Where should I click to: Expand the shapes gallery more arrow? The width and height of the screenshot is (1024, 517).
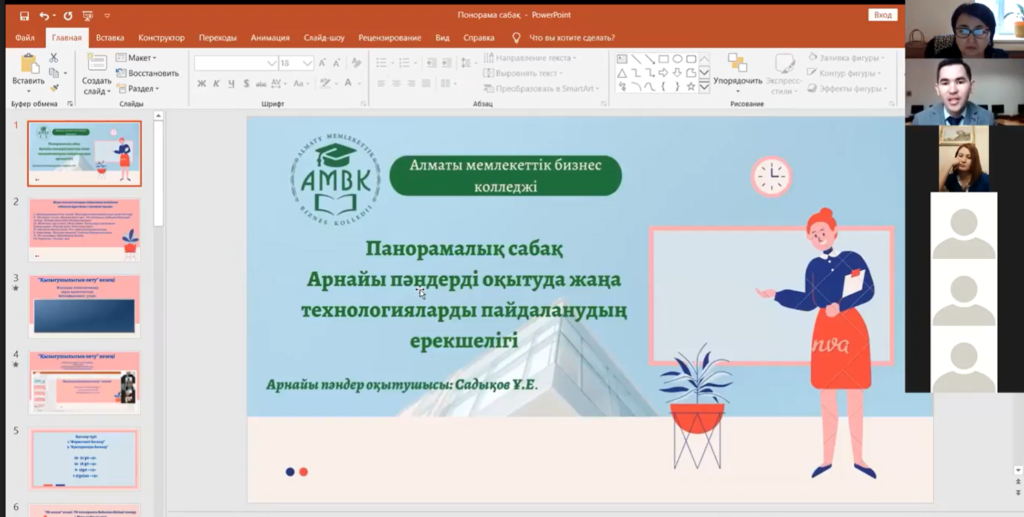pos(704,87)
